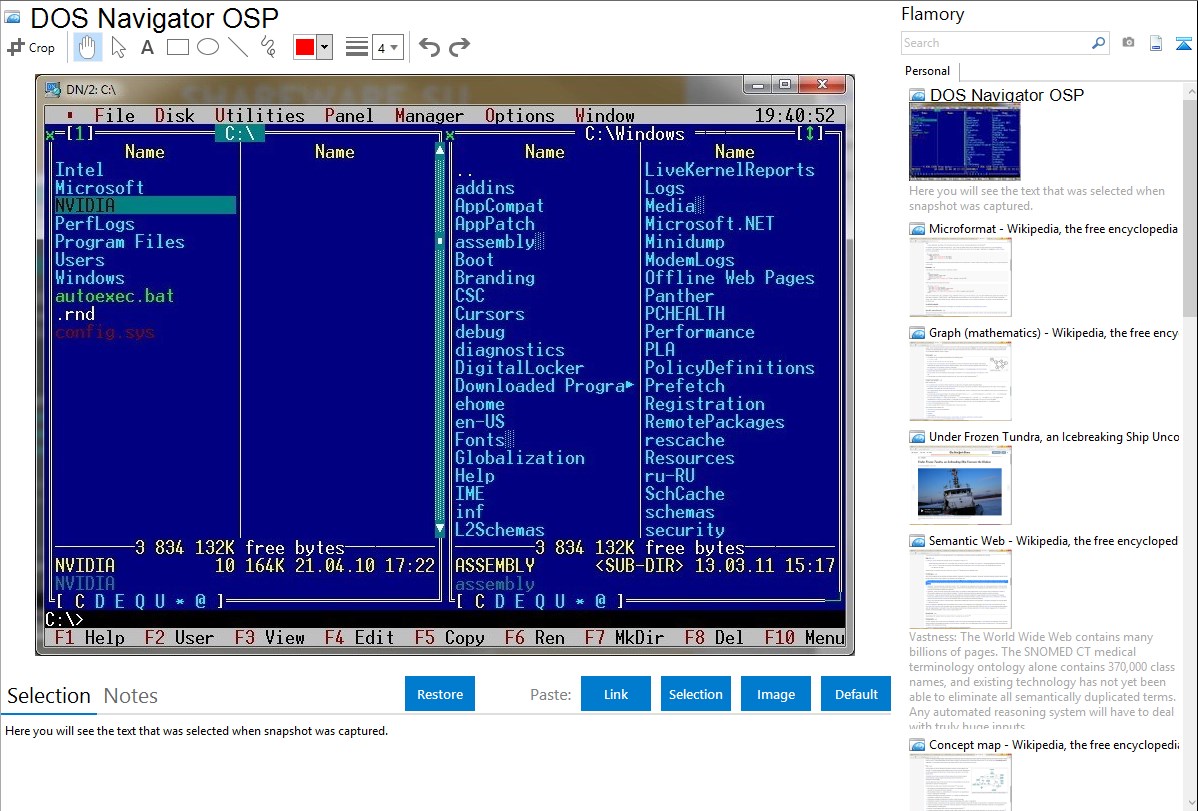
Task: Click 'PolicyDefinitions' in the C:\Windows panel
Action: (x=730, y=368)
